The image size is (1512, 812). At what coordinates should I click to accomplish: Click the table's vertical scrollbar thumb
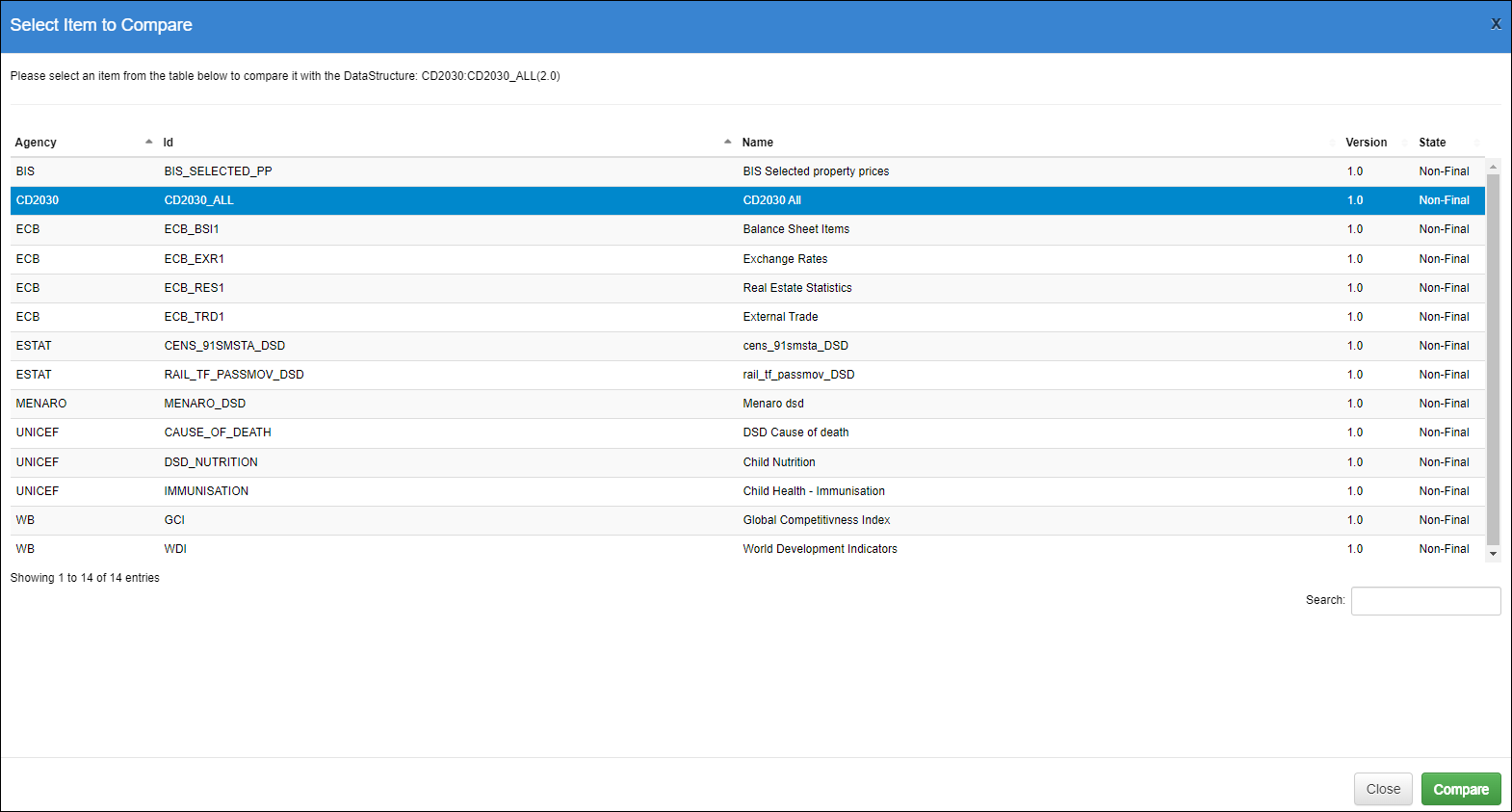pos(1493,356)
